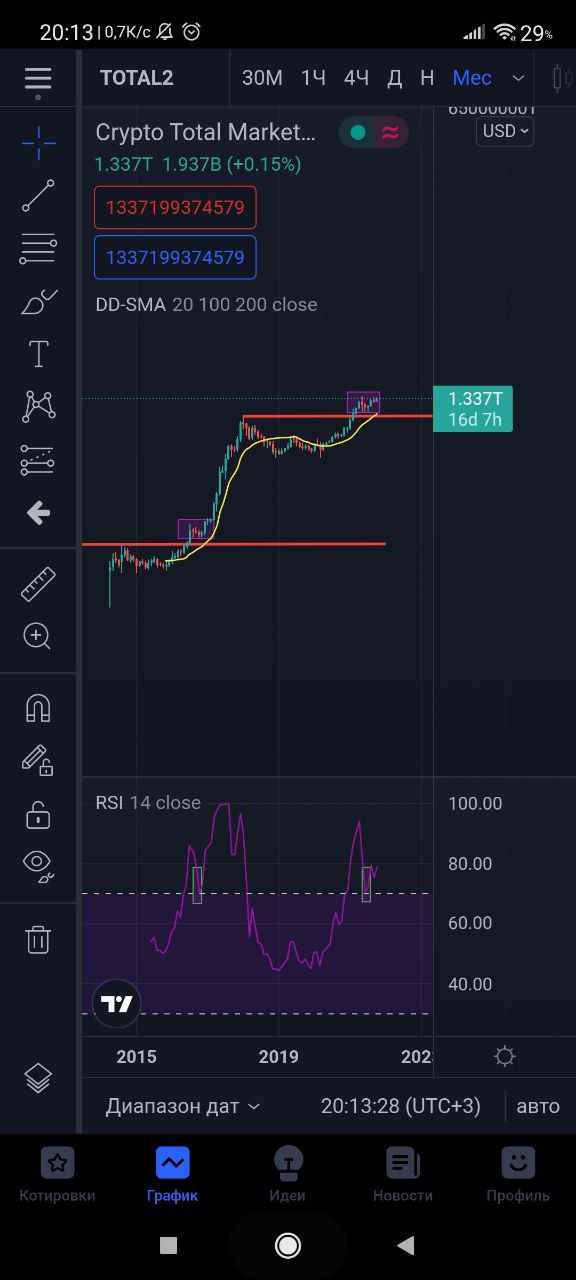Select the ruler measure tool
Viewport: 576px width, 1280px height.
pos(38,584)
